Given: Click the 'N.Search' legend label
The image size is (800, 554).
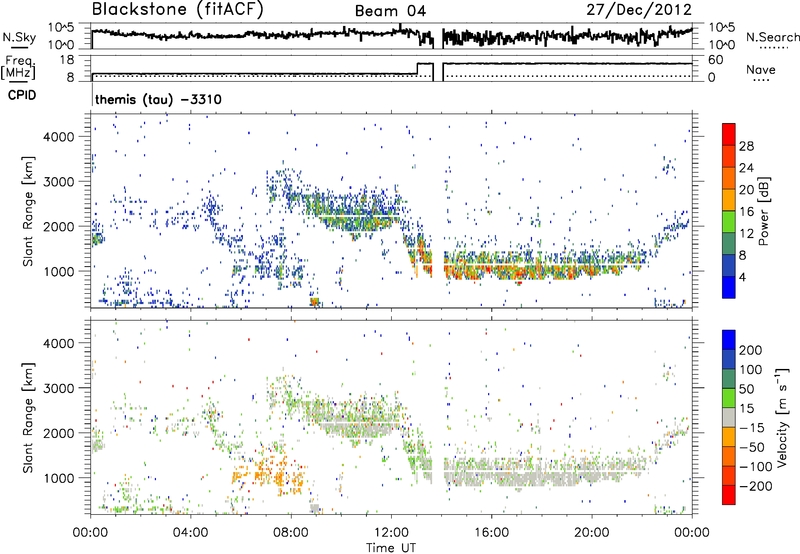Looking at the screenshot, I should (x=773, y=37).
